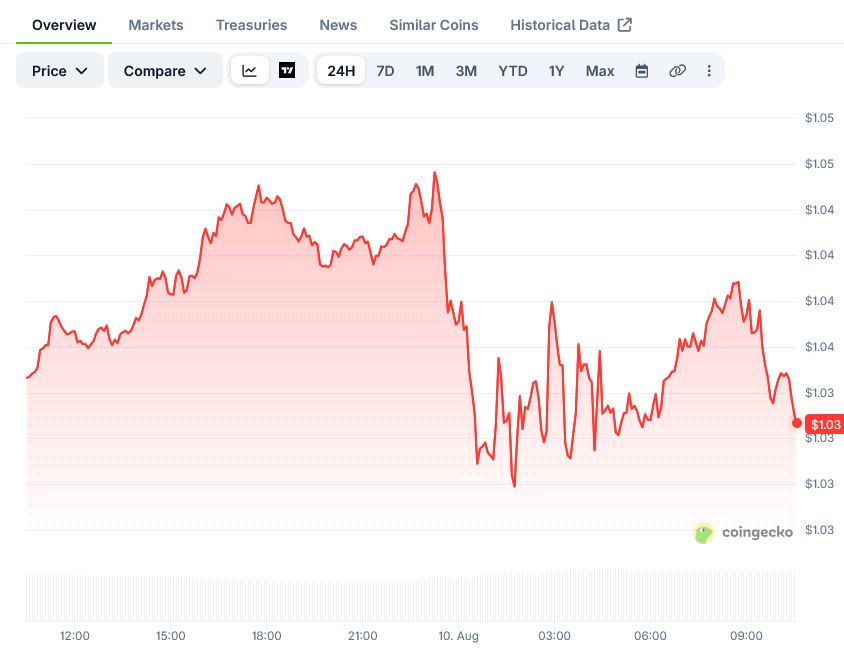Open the Treasuries tab
Viewport: 844px width, 650px height.
[x=251, y=25]
